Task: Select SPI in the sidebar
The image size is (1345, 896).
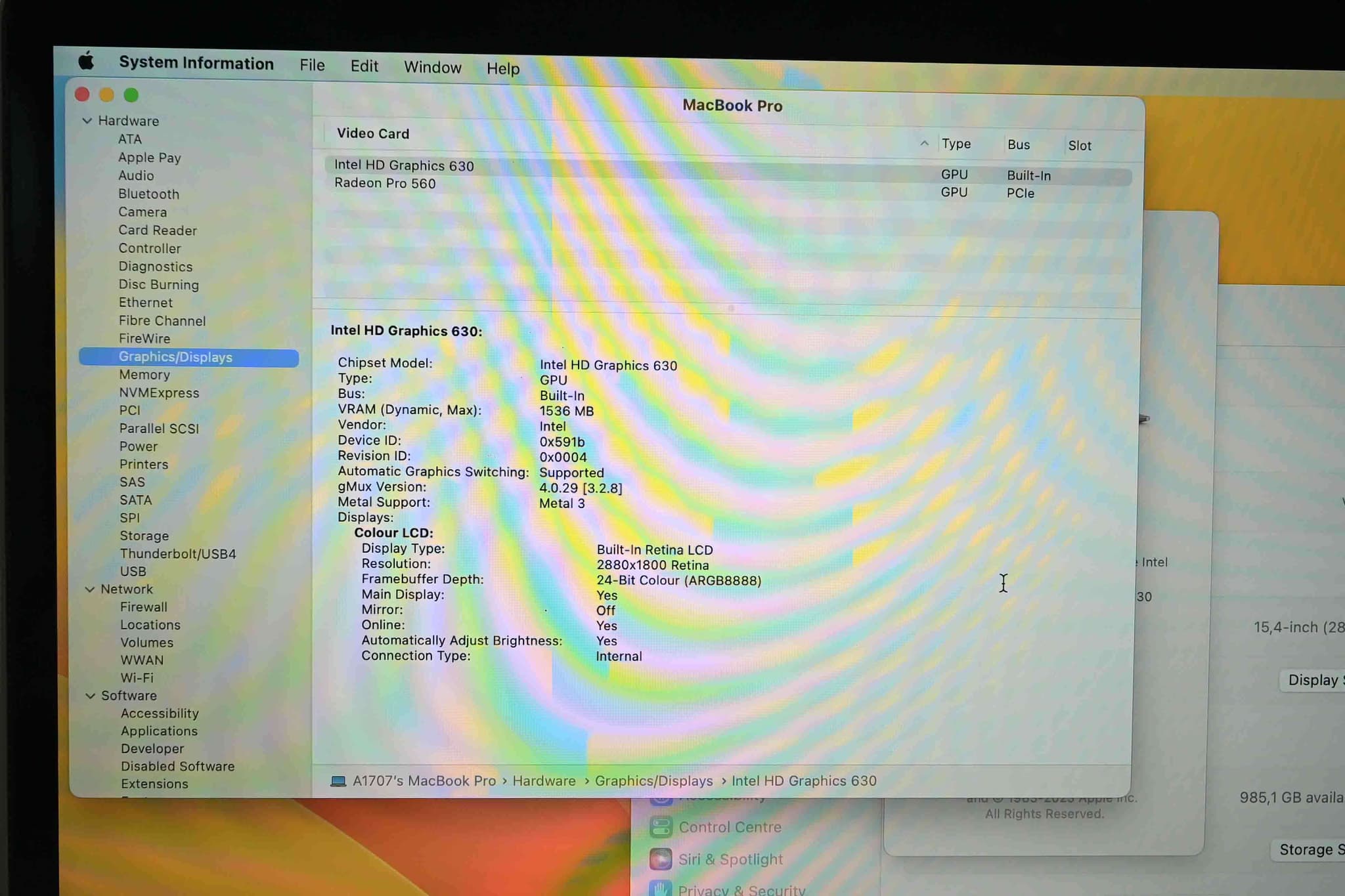Action: point(129,518)
